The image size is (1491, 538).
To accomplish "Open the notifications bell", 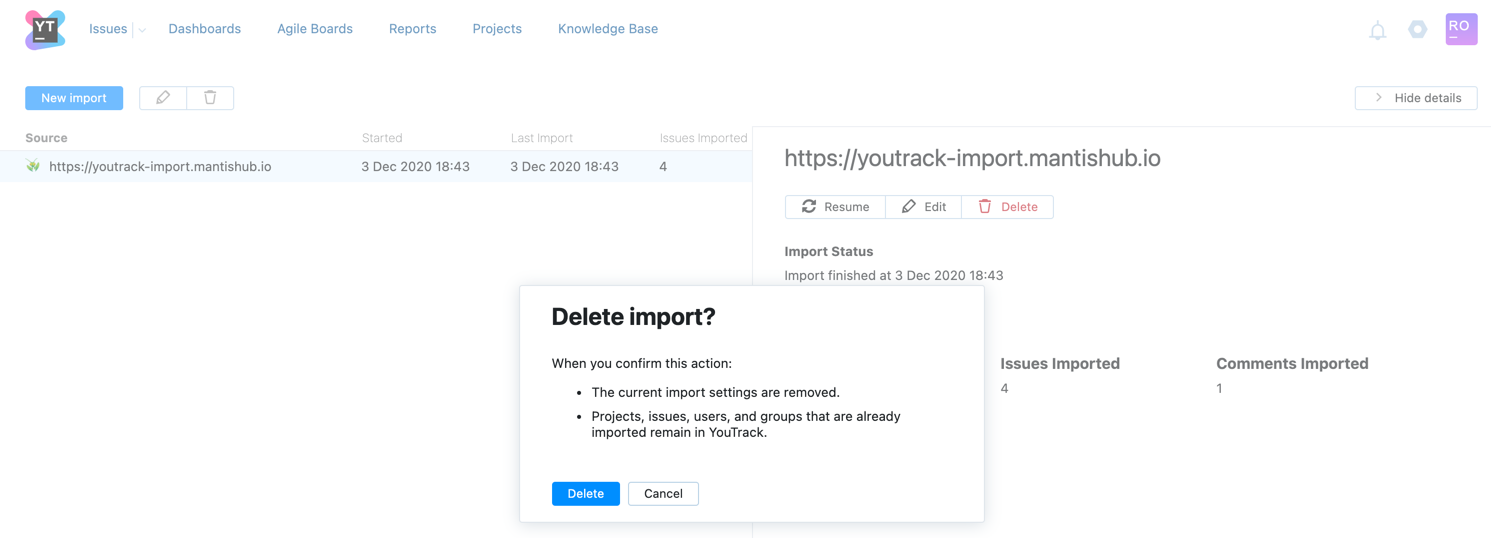I will coord(1377,31).
